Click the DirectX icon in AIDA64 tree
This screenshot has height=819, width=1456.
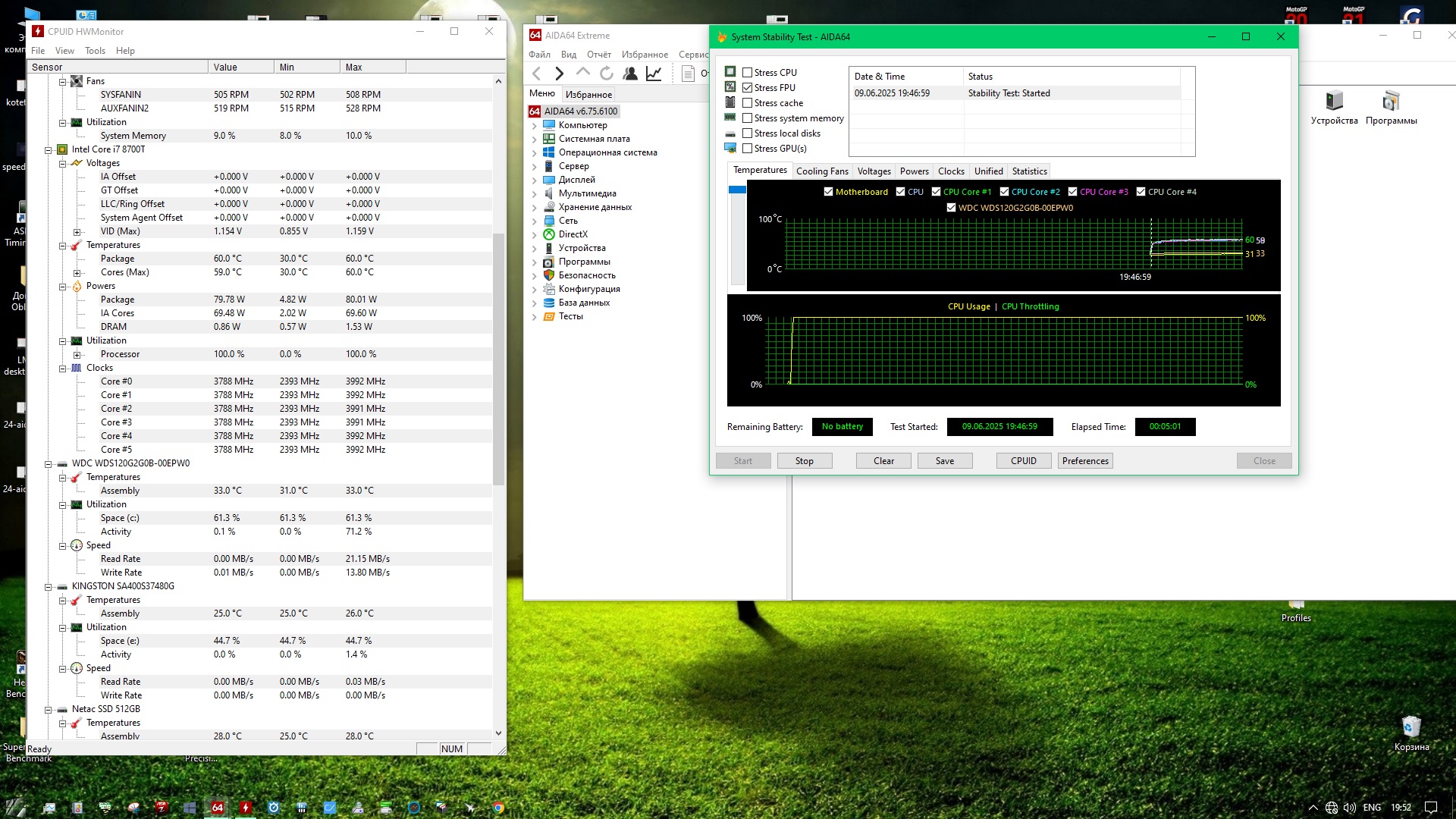549,234
